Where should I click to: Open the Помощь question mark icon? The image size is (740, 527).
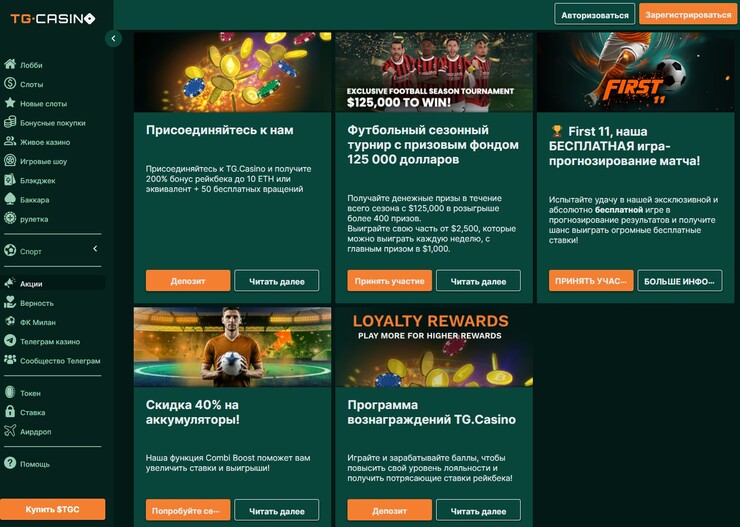click(x=10, y=463)
